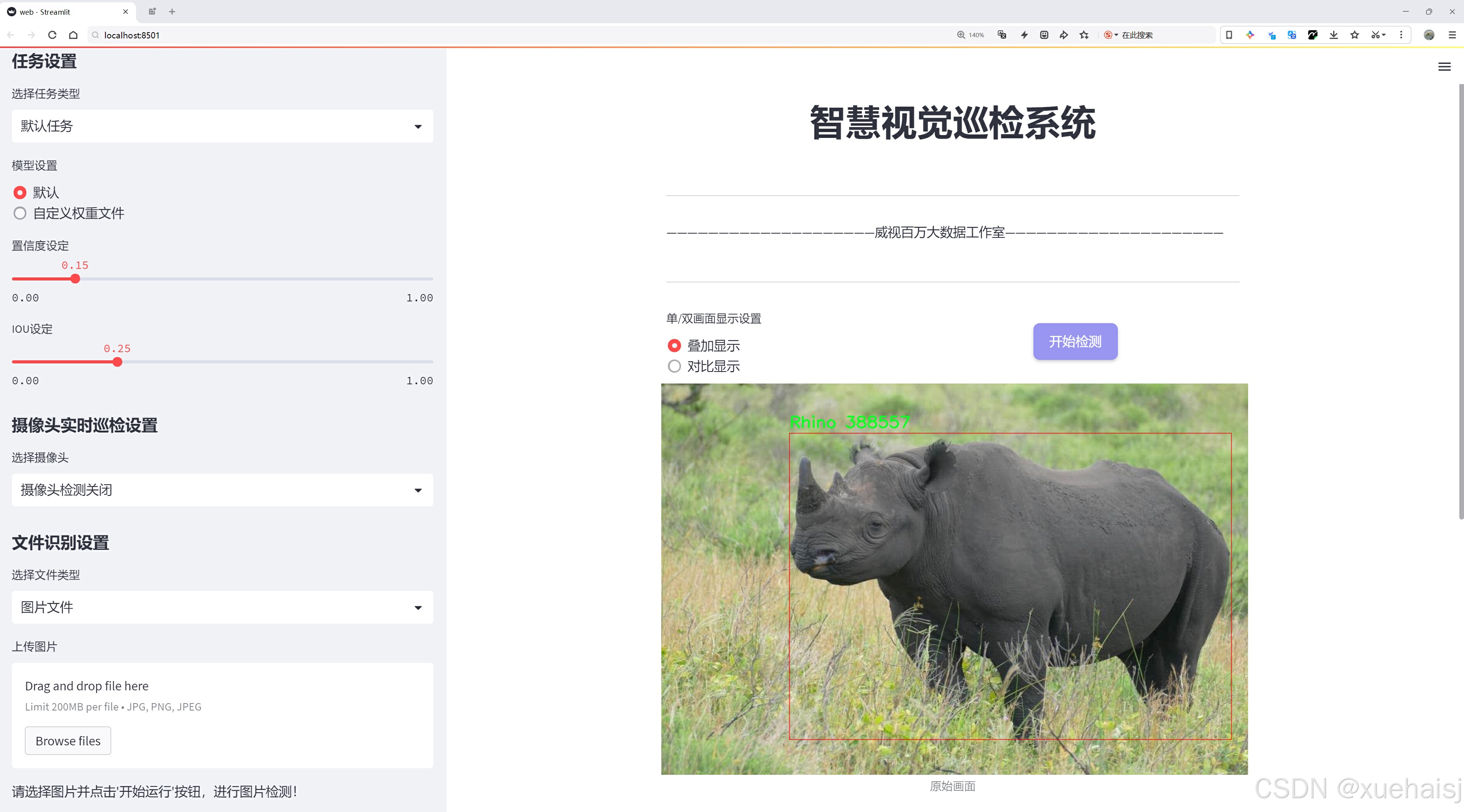
Task: Open the Streamlit hamburger menu
Action: click(1444, 67)
